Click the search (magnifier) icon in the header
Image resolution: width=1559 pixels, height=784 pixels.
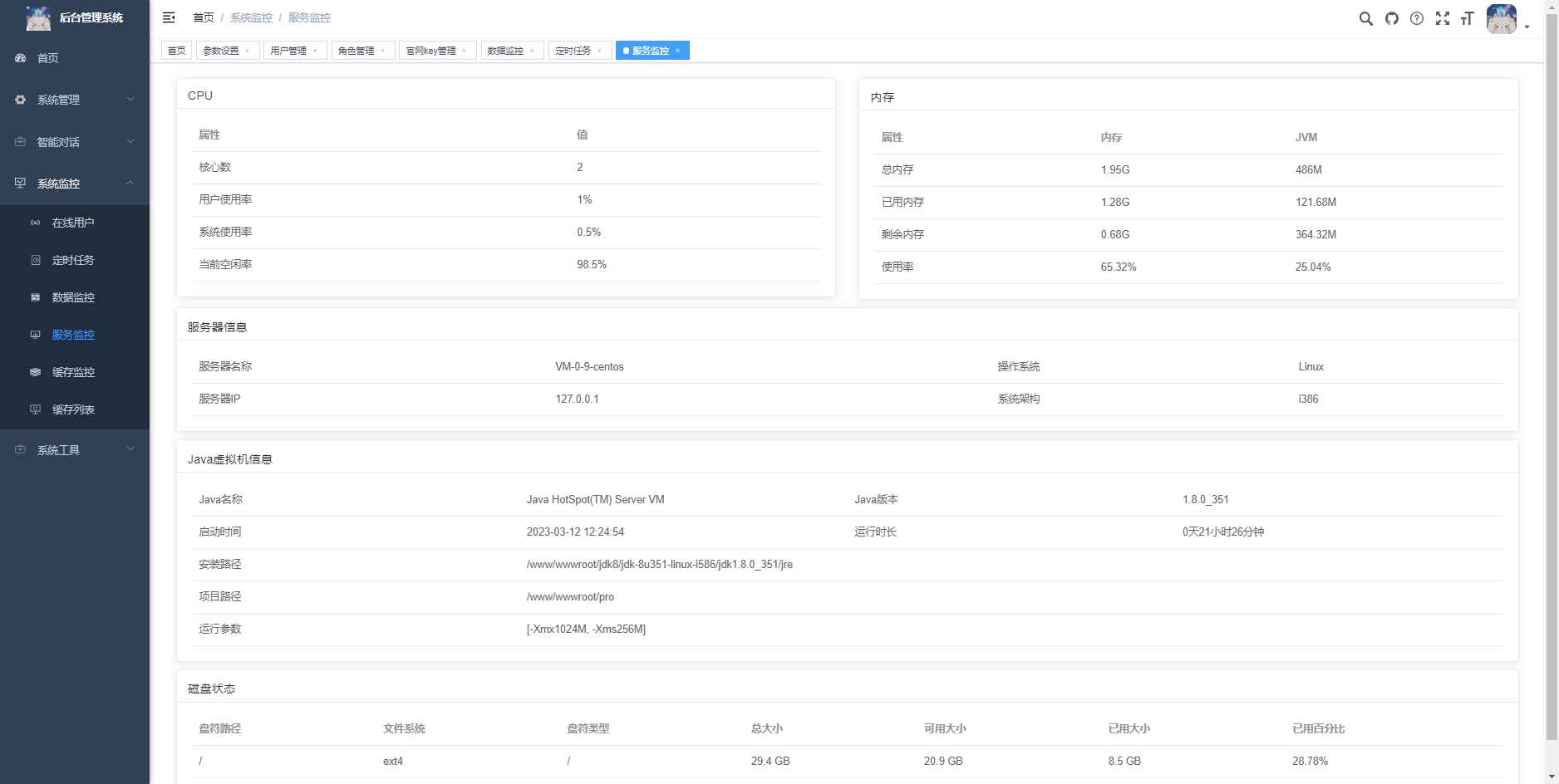(x=1365, y=18)
